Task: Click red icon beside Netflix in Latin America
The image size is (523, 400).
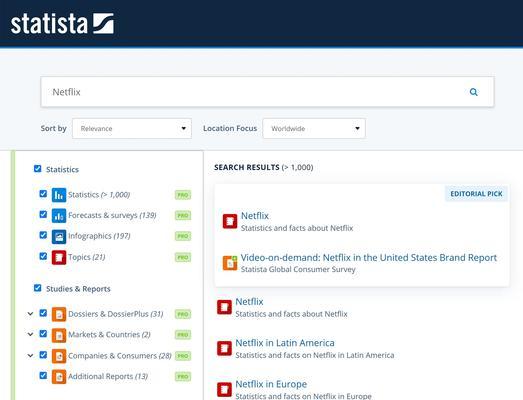Action: pyautogui.click(x=224, y=348)
